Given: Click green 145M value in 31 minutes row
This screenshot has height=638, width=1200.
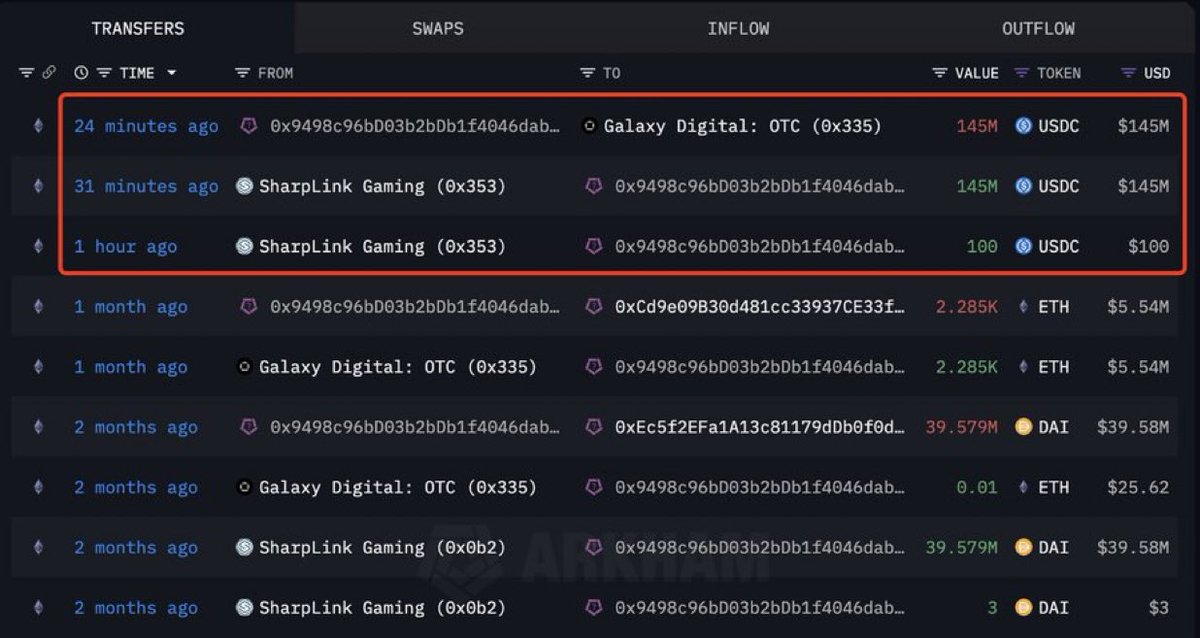Looking at the screenshot, I should coord(977,186).
